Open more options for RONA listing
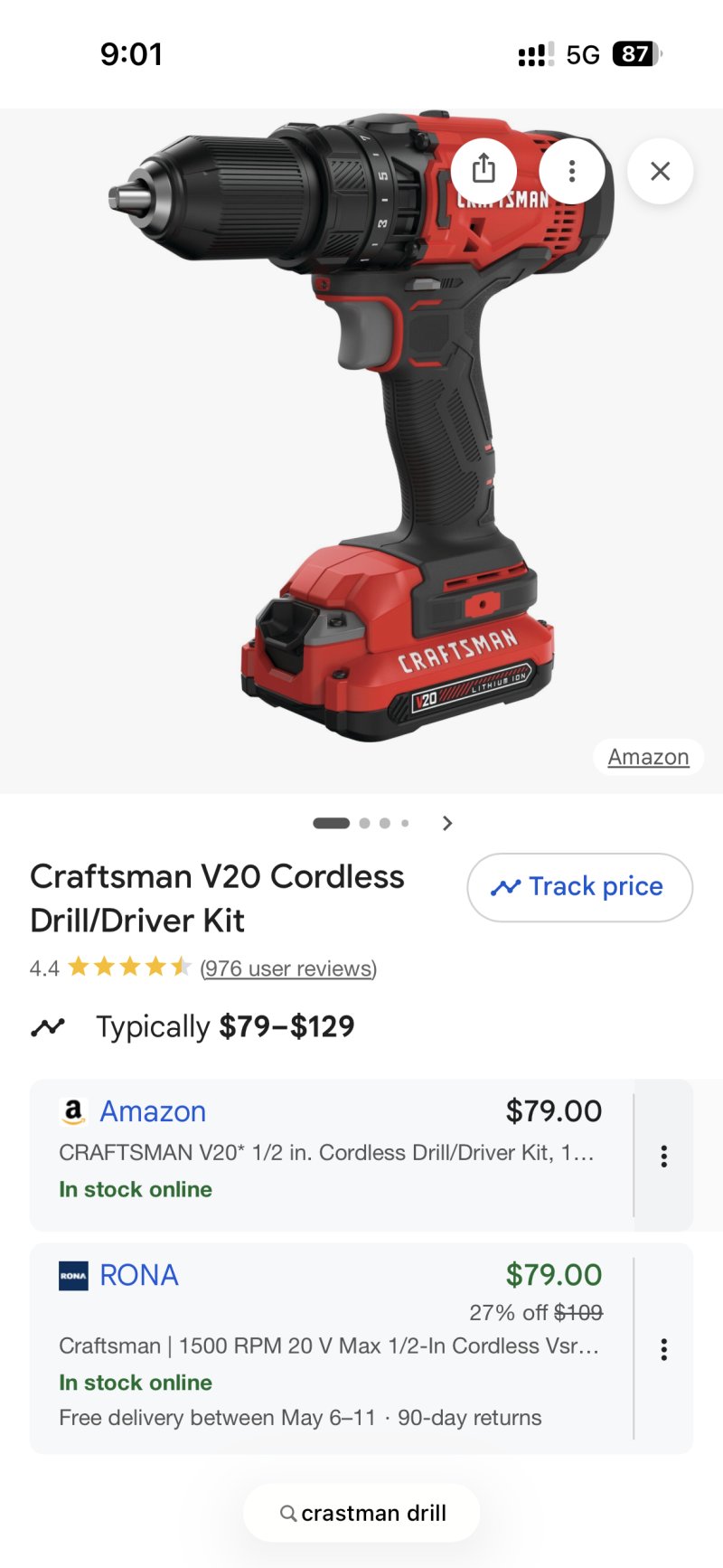The width and height of the screenshot is (723, 1568). [x=664, y=1349]
